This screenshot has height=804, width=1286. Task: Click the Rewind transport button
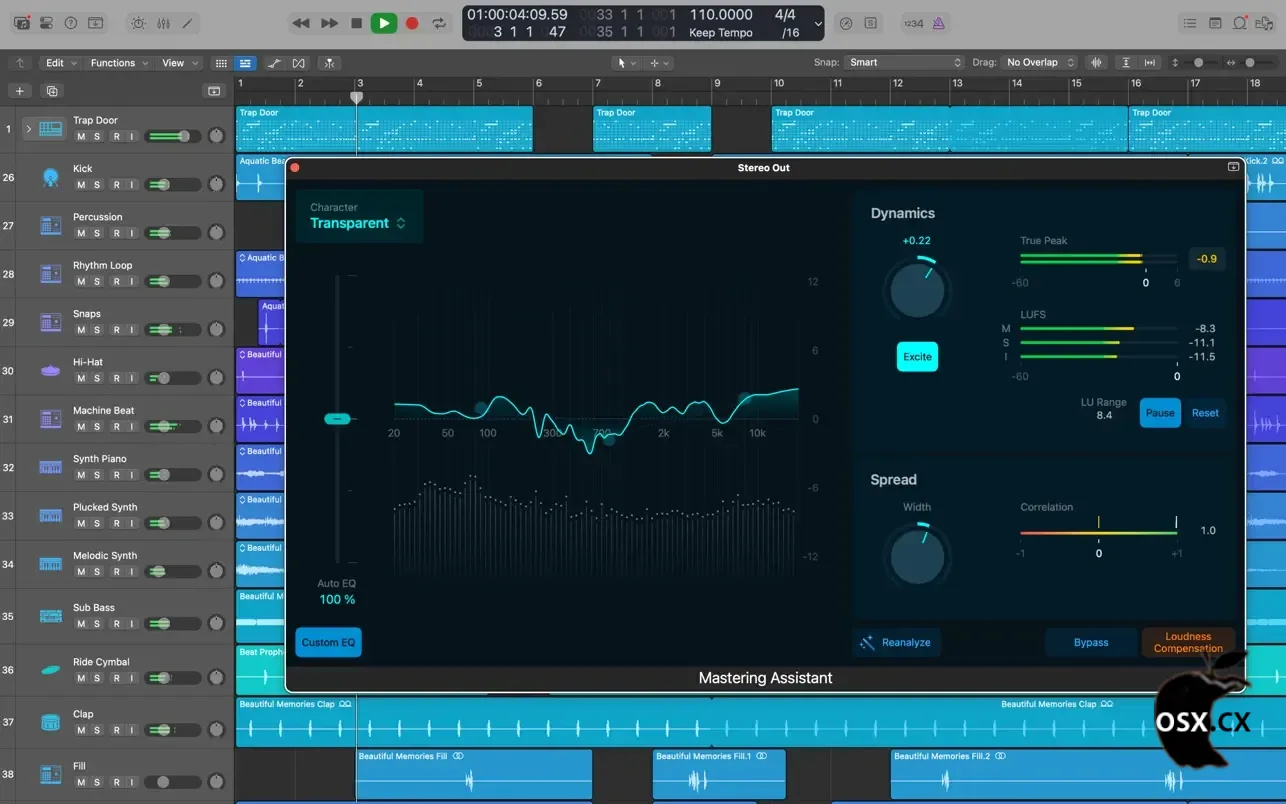tap(300, 23)
